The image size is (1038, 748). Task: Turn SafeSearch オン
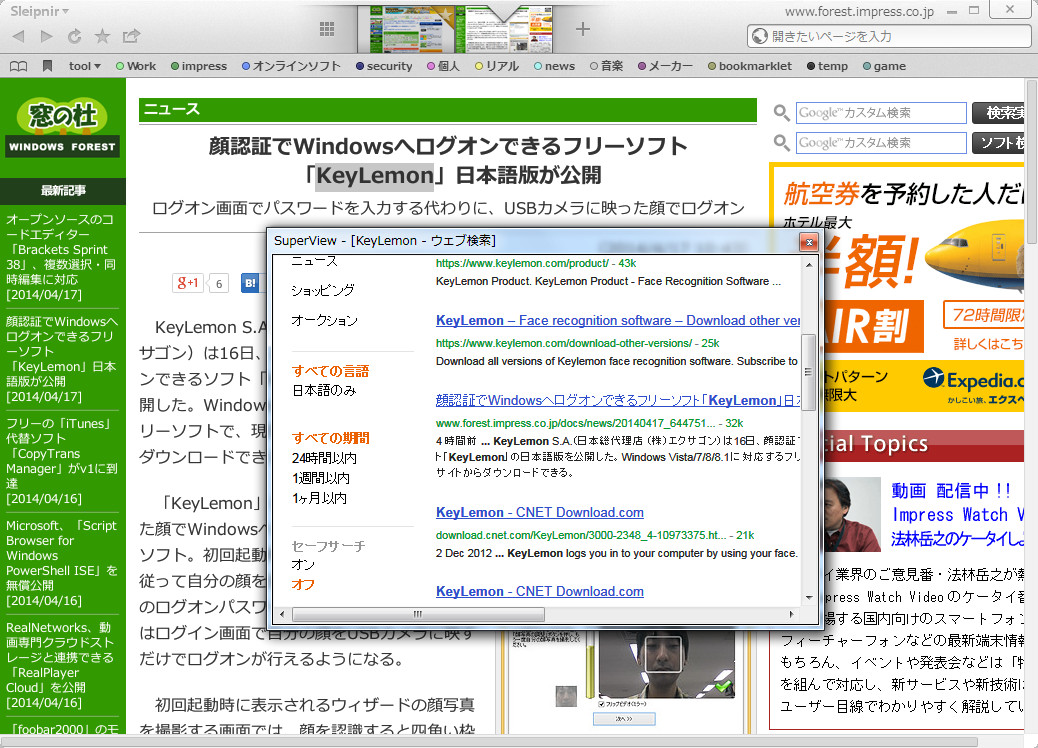[303, 565]
